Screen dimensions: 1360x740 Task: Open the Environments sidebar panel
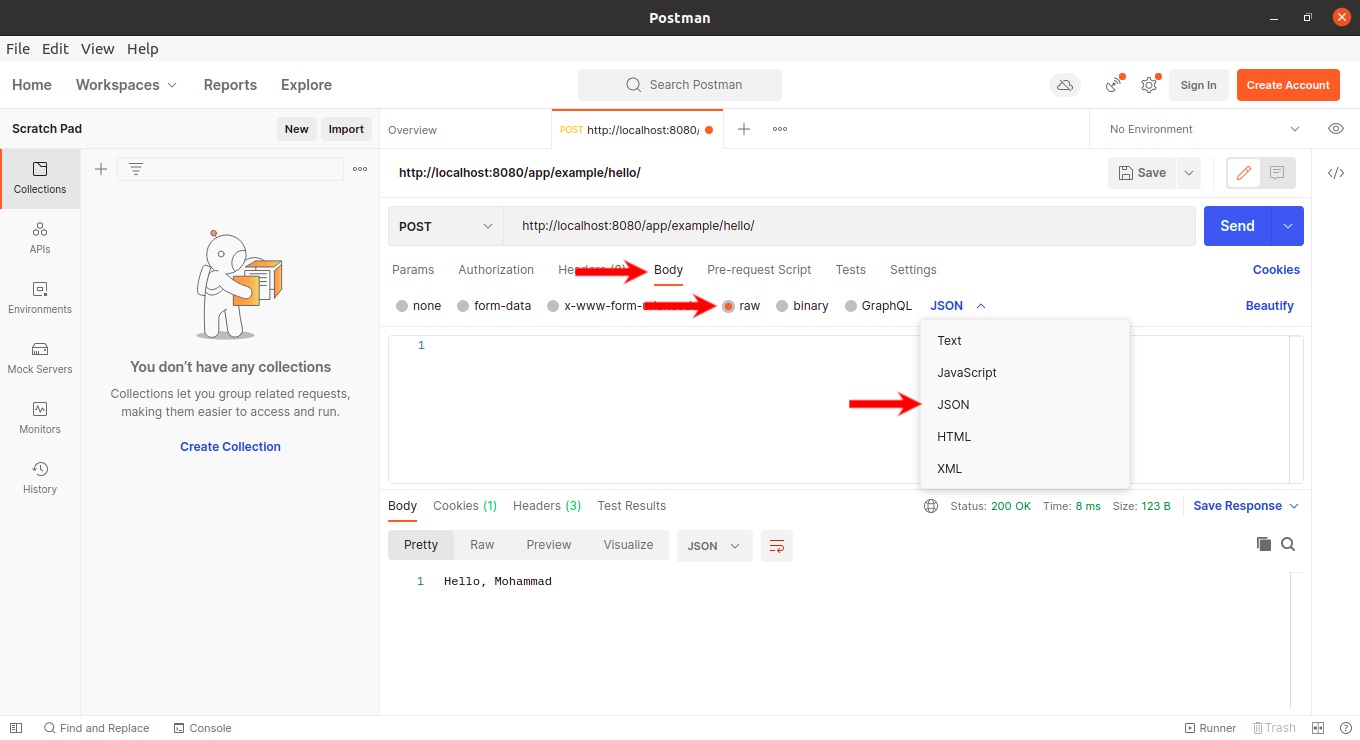click(x=40, y=298)
